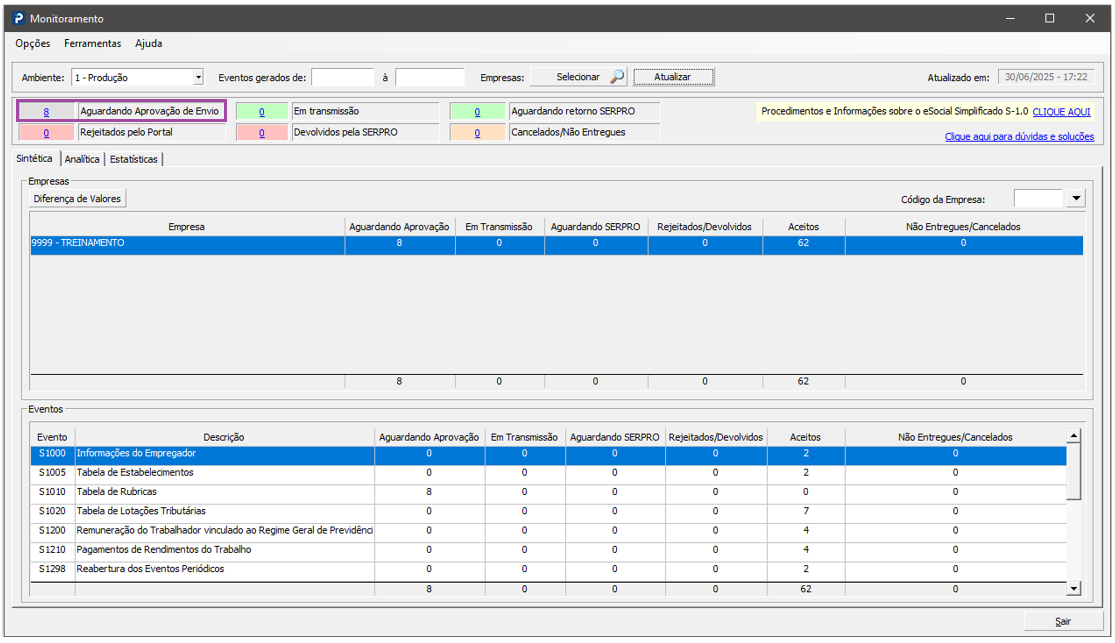The height and width of the screenshot is (643, 1115).
Task: Click Aceitos value 7 for S1020
Action: pyautogui.click(x=806, y=511)
